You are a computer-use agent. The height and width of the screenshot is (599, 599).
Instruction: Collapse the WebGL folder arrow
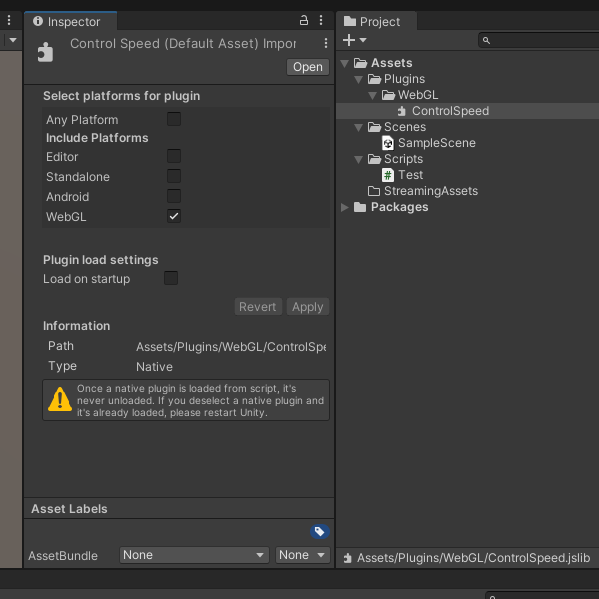[372, 96]
